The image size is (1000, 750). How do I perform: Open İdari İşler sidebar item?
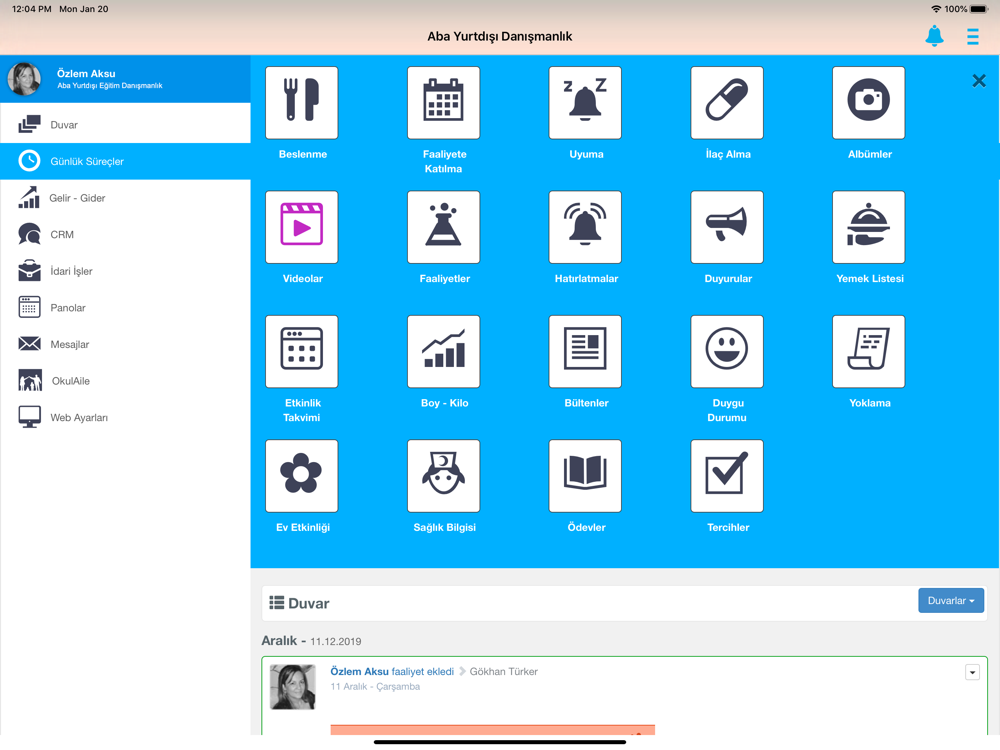125,271
